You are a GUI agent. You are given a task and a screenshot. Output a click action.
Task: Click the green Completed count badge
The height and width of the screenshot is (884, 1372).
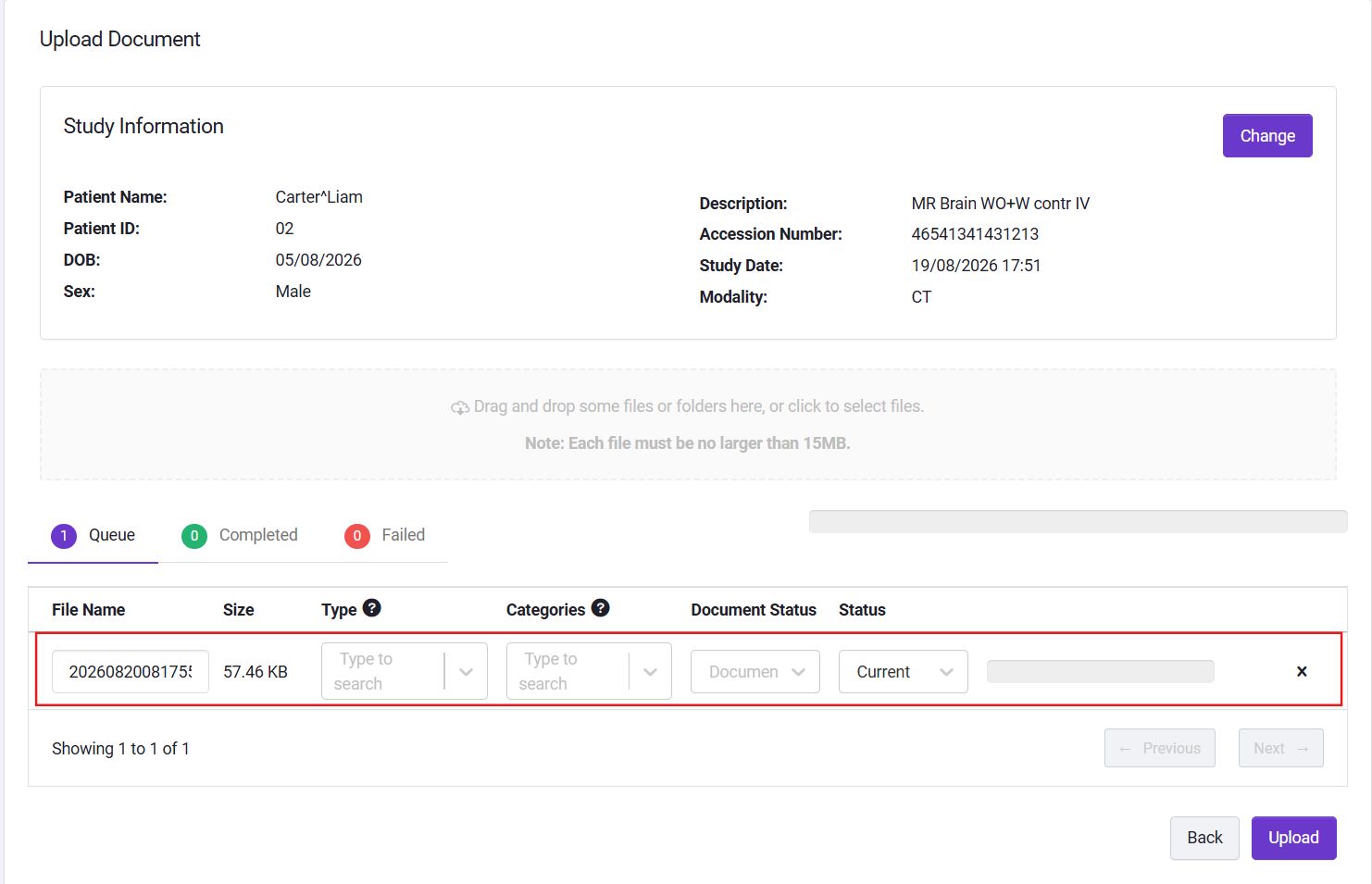click(194, 536)
